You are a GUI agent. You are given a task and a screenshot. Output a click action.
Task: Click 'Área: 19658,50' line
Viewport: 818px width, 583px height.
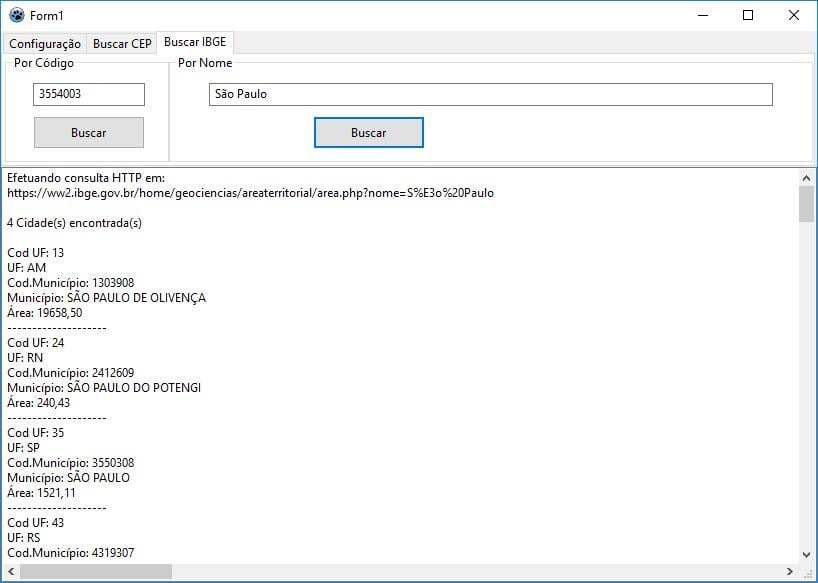click(44, 313)
